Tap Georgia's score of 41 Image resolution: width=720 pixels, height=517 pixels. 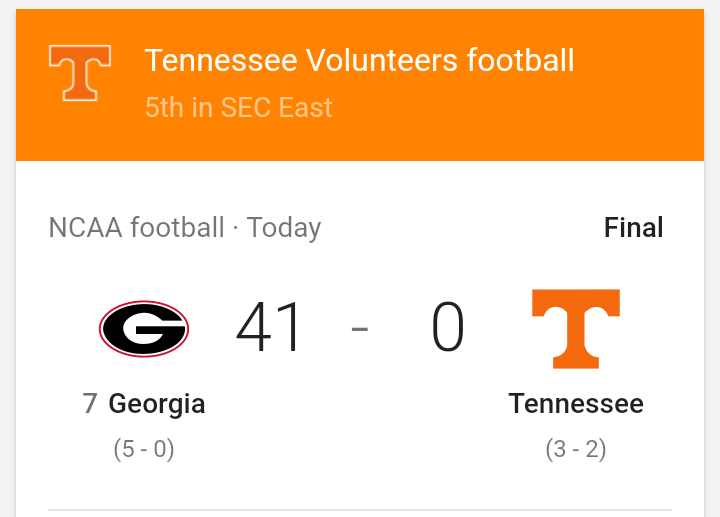click(x=270, y=328)
